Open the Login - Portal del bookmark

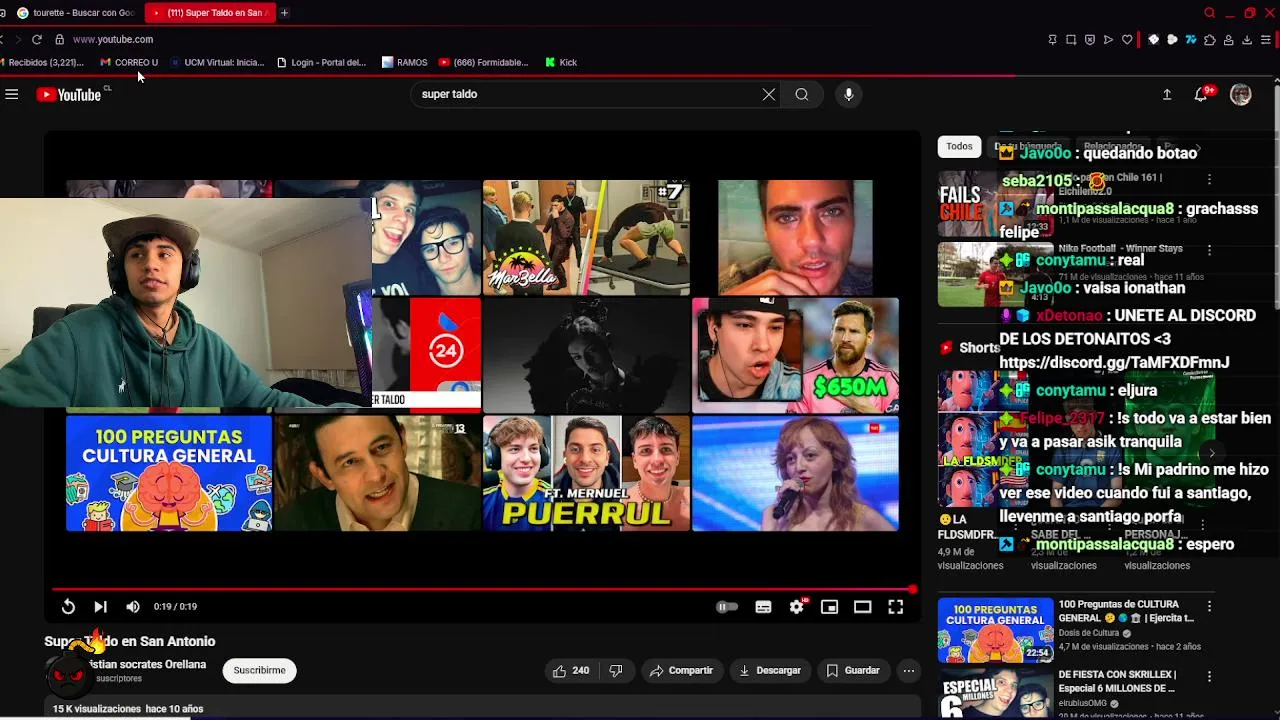pos(322,62)
